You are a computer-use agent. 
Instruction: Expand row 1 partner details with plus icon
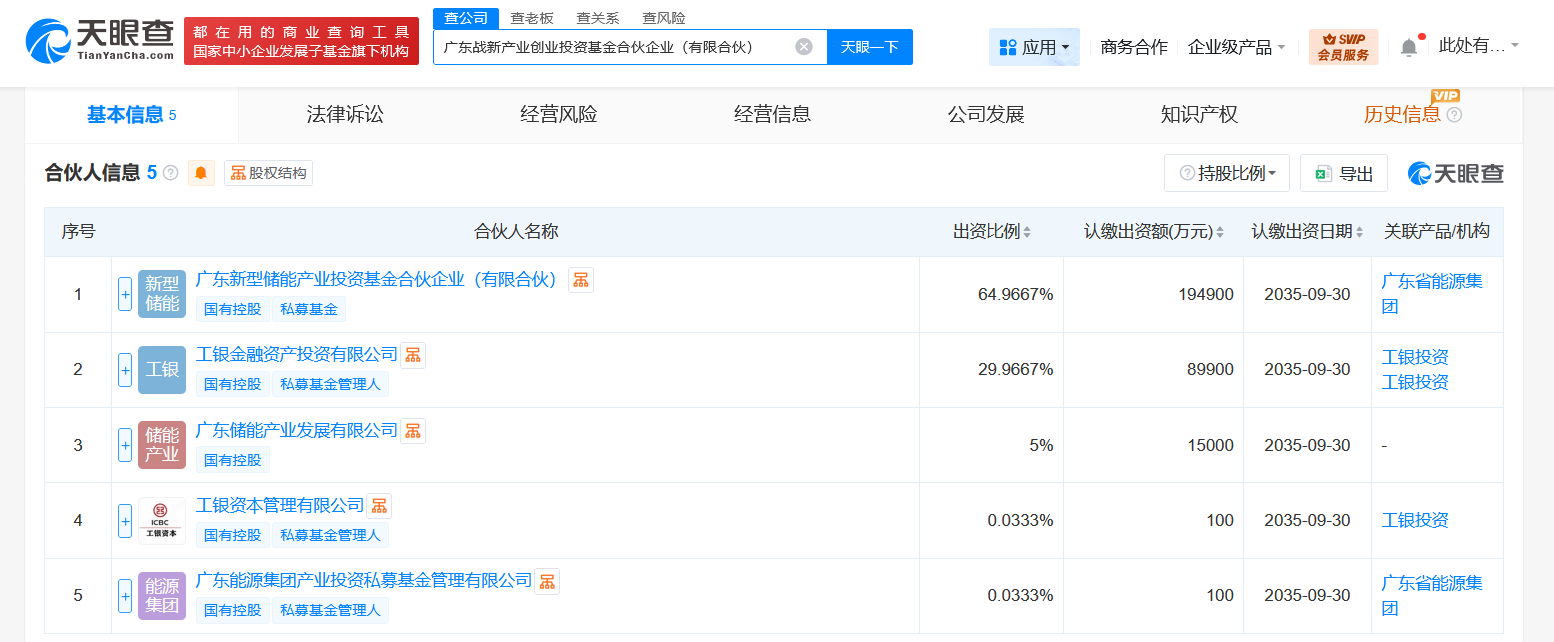pyautogui.click(x=124, y=295)
